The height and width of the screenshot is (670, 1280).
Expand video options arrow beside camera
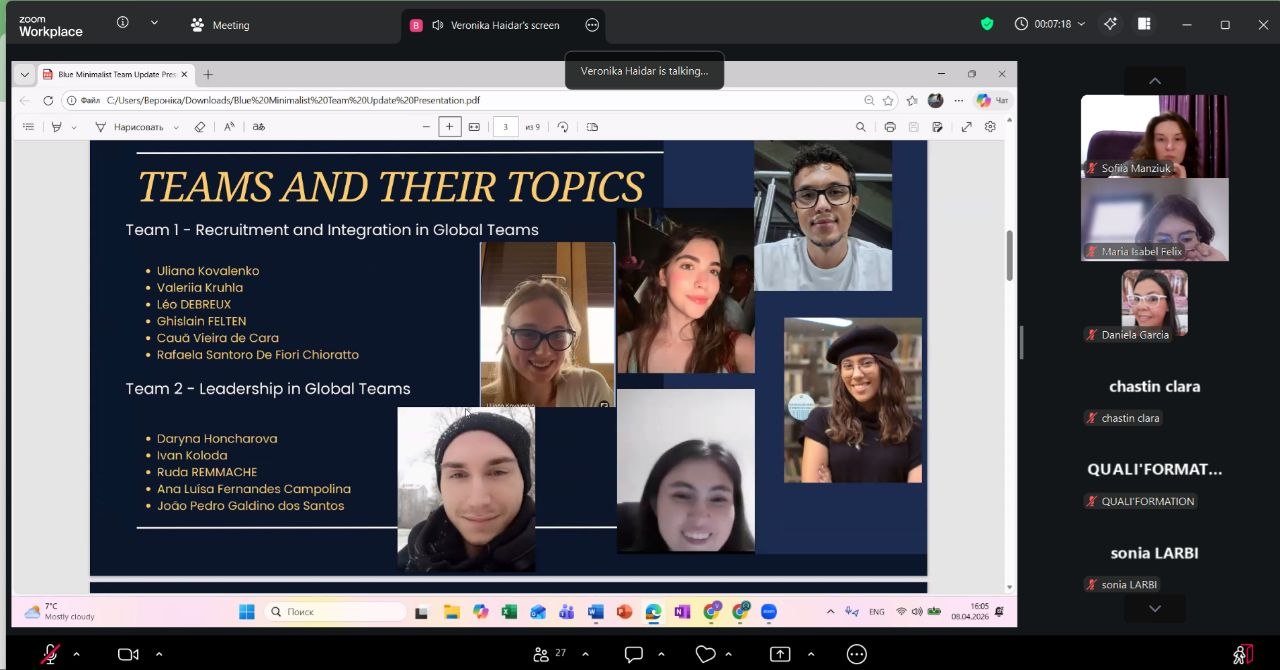point(159,654)
